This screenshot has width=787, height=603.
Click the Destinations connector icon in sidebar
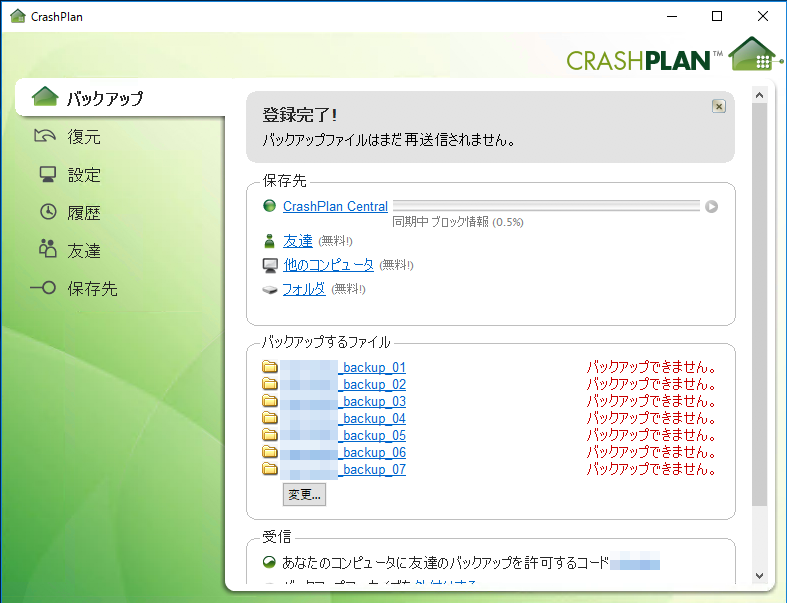click(x=43, y=288)
